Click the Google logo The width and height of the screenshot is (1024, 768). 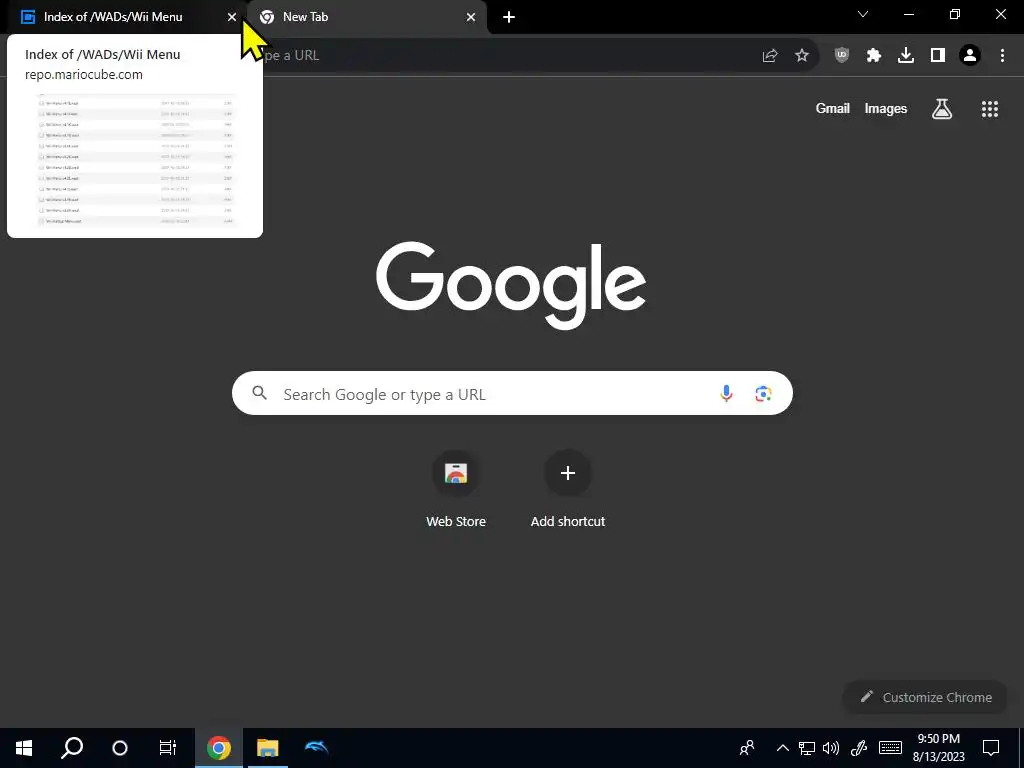pyautogui.click(x=511, y=285)
